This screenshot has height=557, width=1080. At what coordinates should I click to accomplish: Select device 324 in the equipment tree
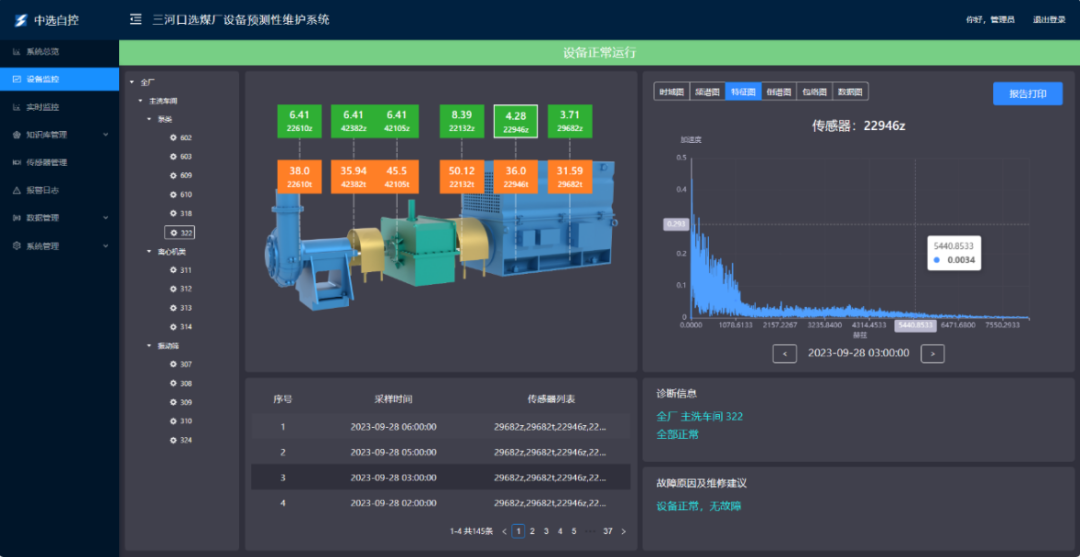click(x=185, y=440)
